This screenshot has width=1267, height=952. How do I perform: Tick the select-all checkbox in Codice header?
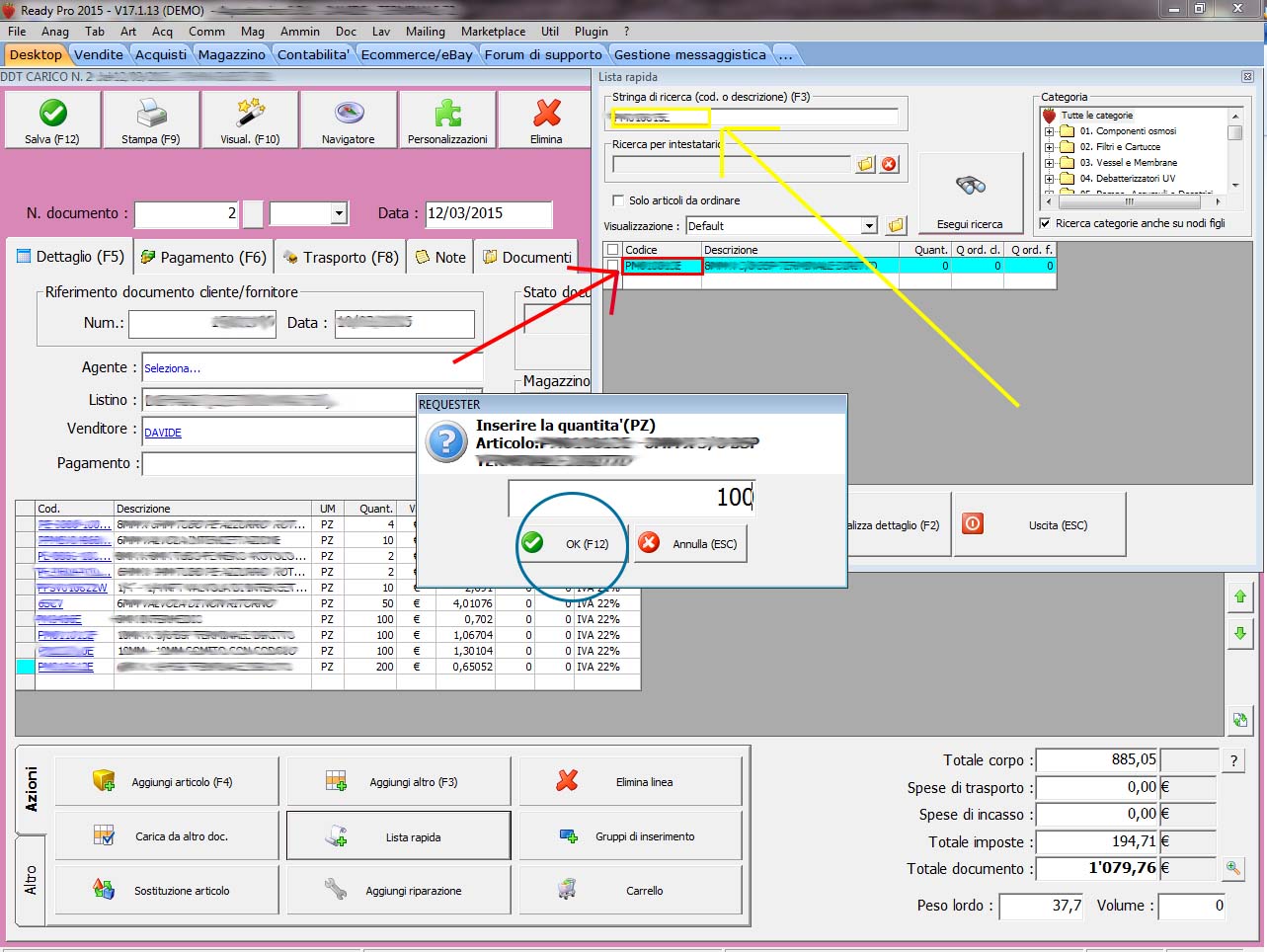[x=612, y=250]
